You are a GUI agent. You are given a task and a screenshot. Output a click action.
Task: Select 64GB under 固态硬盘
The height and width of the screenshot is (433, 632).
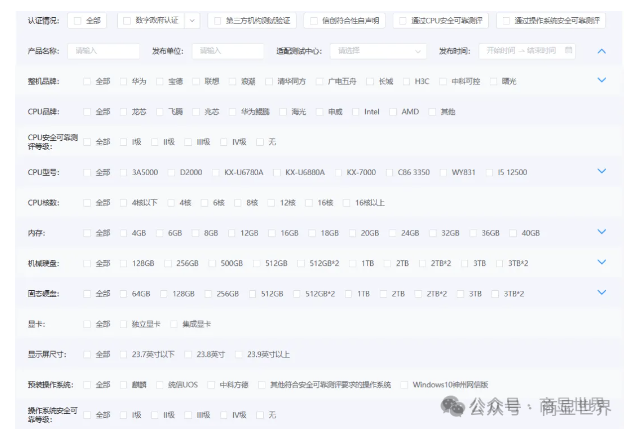pos(123,294)
